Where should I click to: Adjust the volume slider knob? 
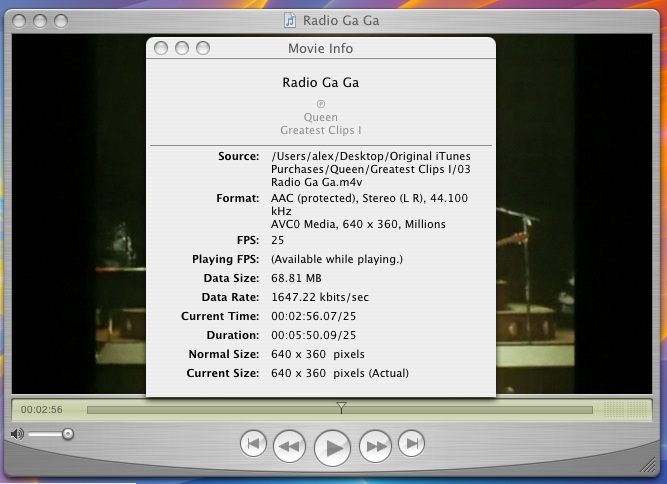click(68, 434)
